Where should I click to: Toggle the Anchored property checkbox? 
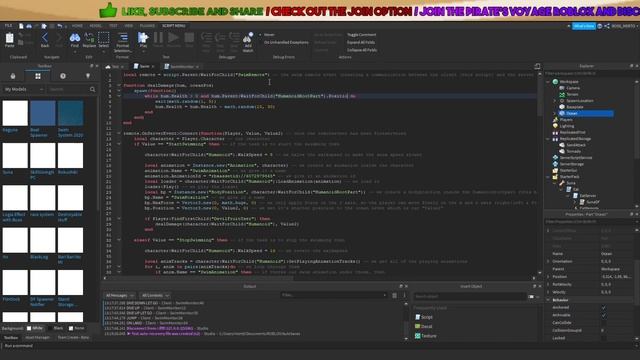(x=603, y=307)
